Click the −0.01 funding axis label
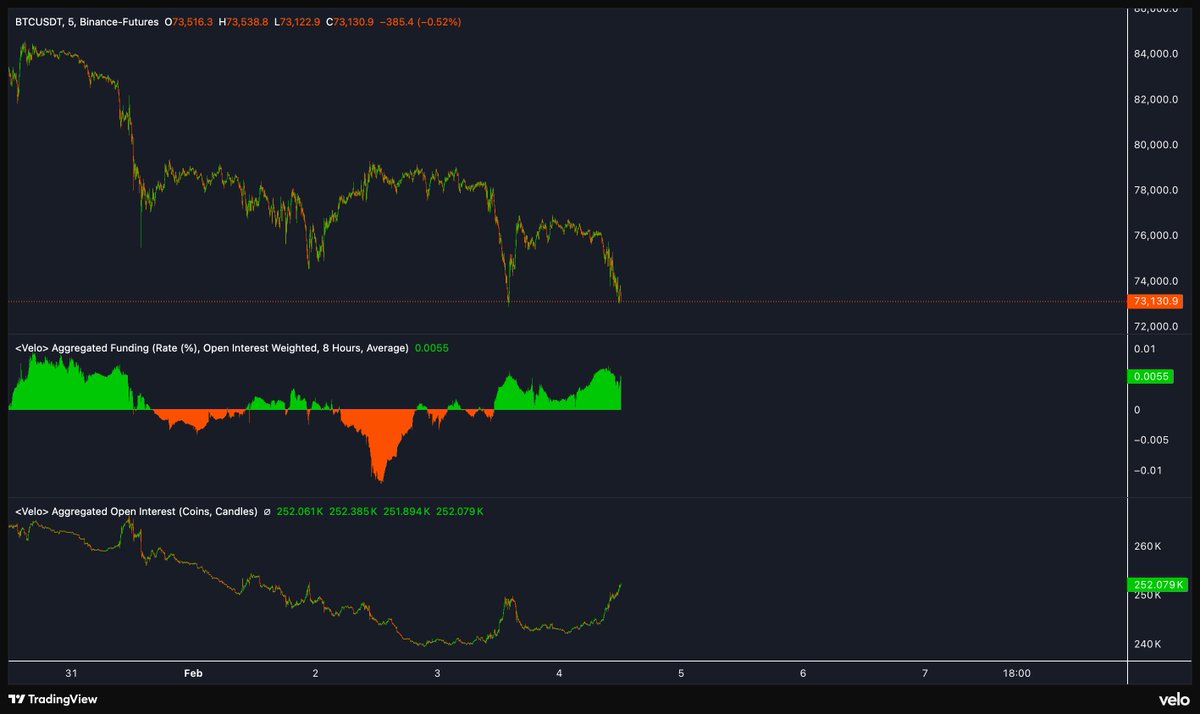The height and width of the screenshot is (714, 1200). (1147, 471)
